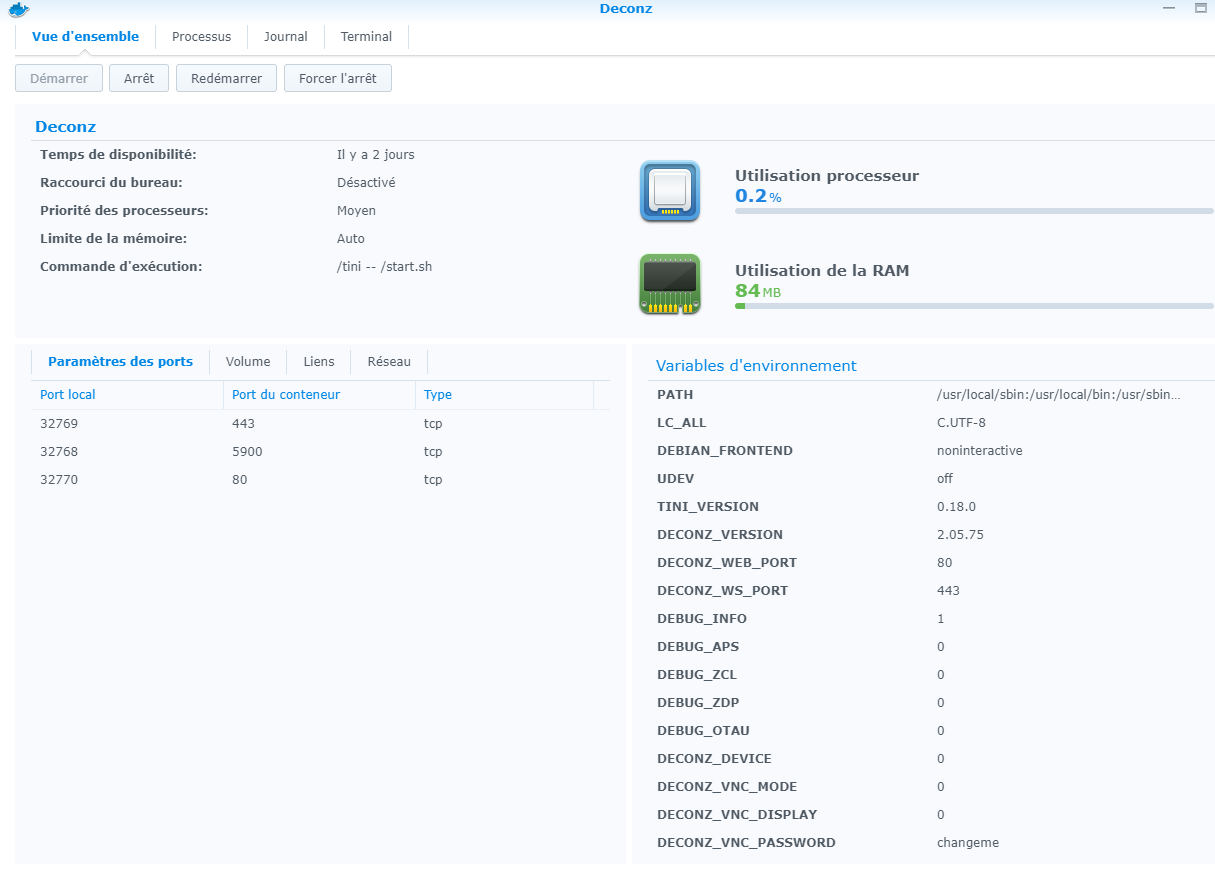
Task: Select the DEBIAN_FRONTEND variable
Action: coord(725,451)
